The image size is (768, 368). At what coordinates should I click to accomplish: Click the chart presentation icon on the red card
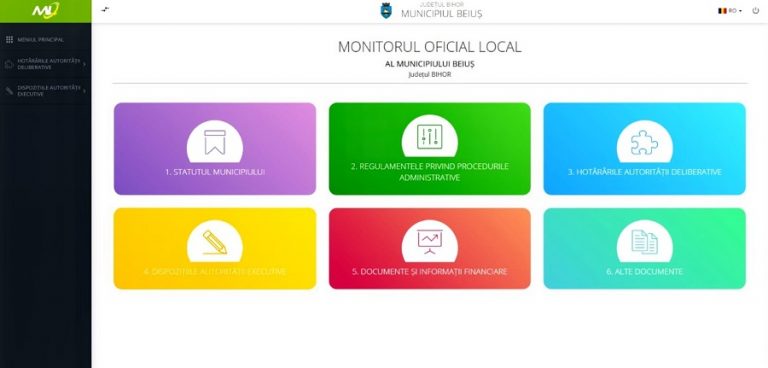(x=430, y=242)
